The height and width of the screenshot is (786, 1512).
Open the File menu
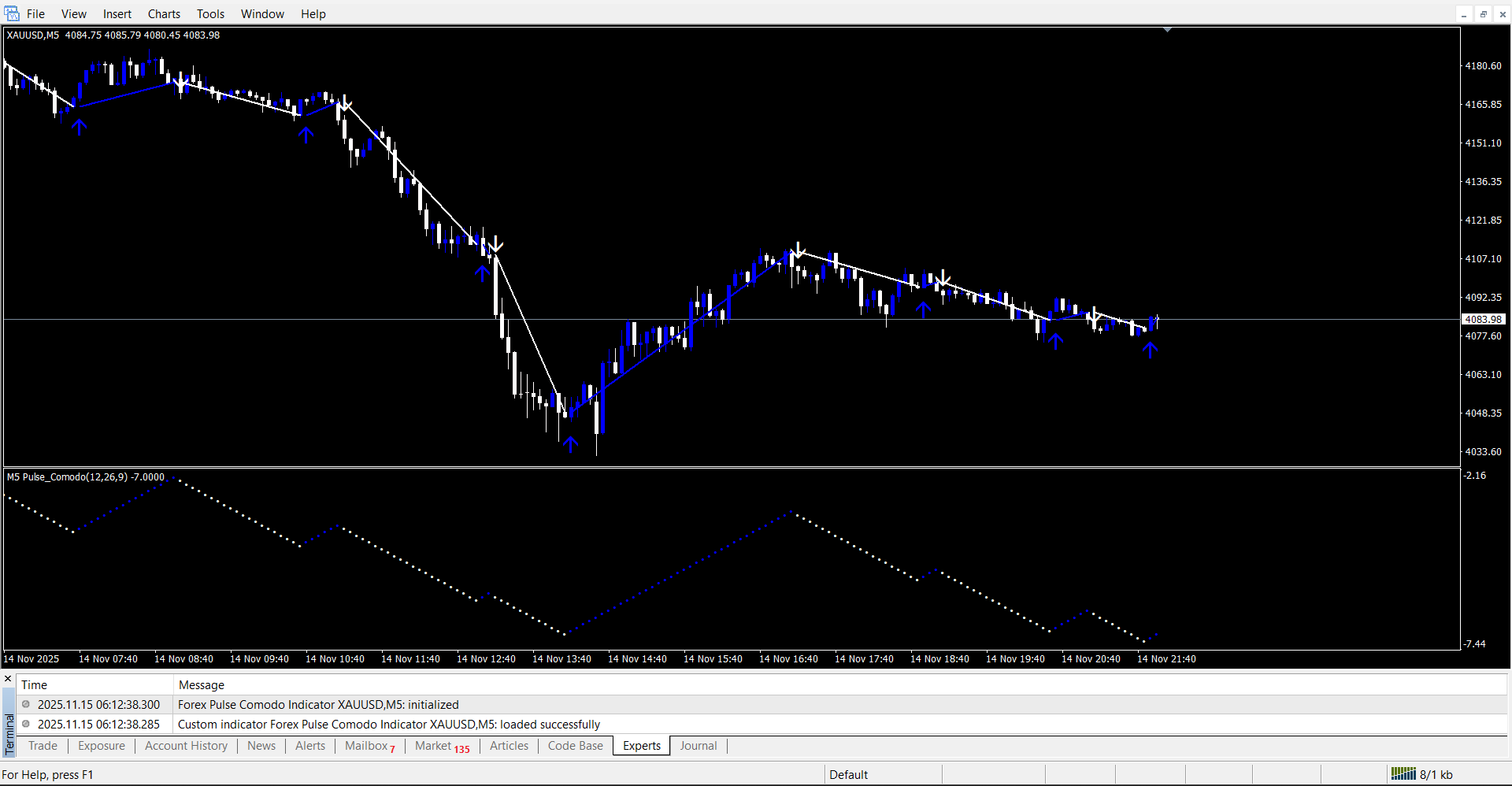tap(35, 14)
